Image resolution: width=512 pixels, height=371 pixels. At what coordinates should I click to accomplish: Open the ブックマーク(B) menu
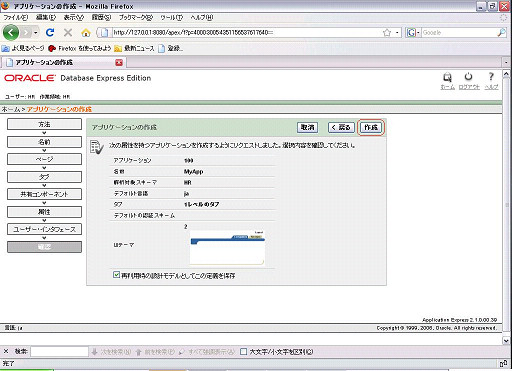tap(136, 17)
